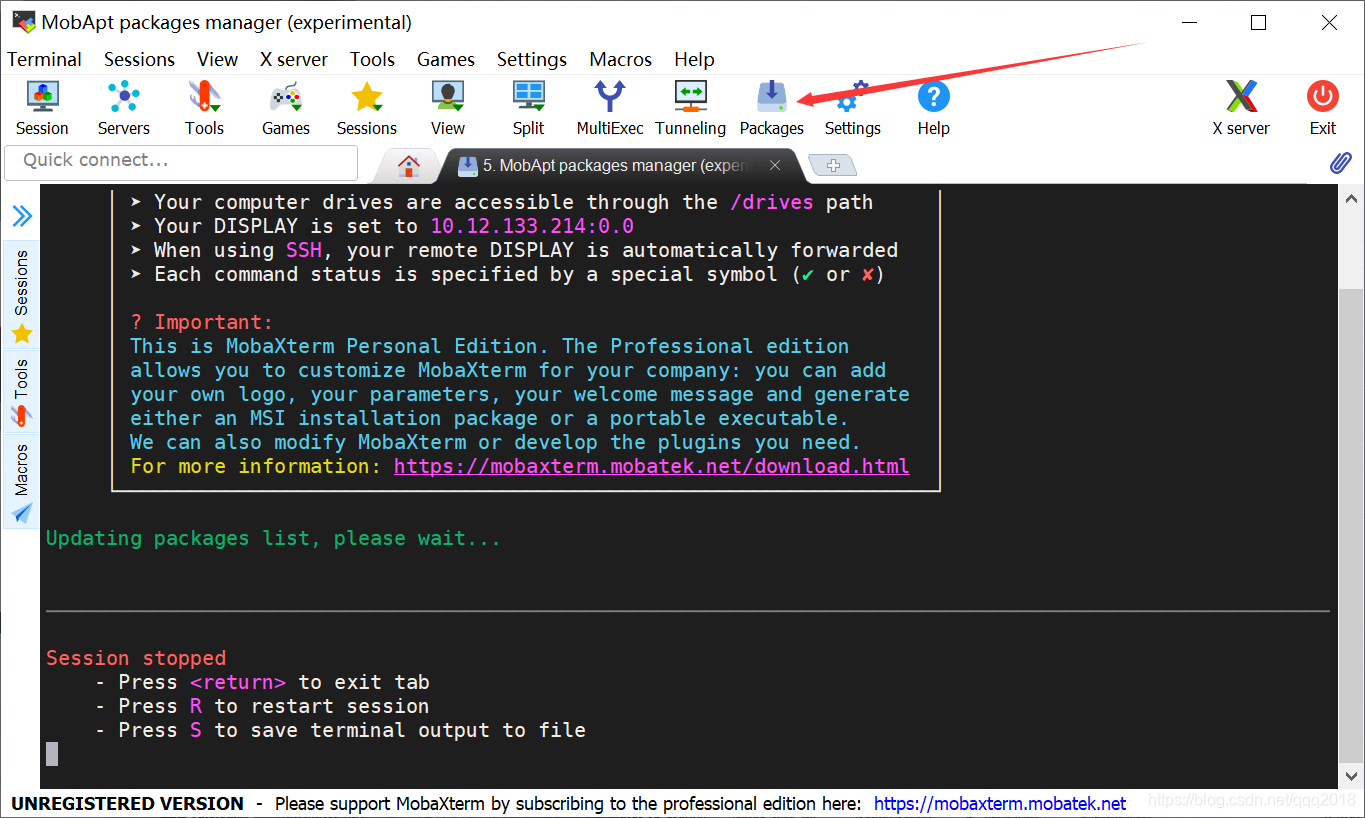Image resolution: width=1365 pixels, height=818 pixels.
Task: Click the '/drives' path text
Action: 772,202
